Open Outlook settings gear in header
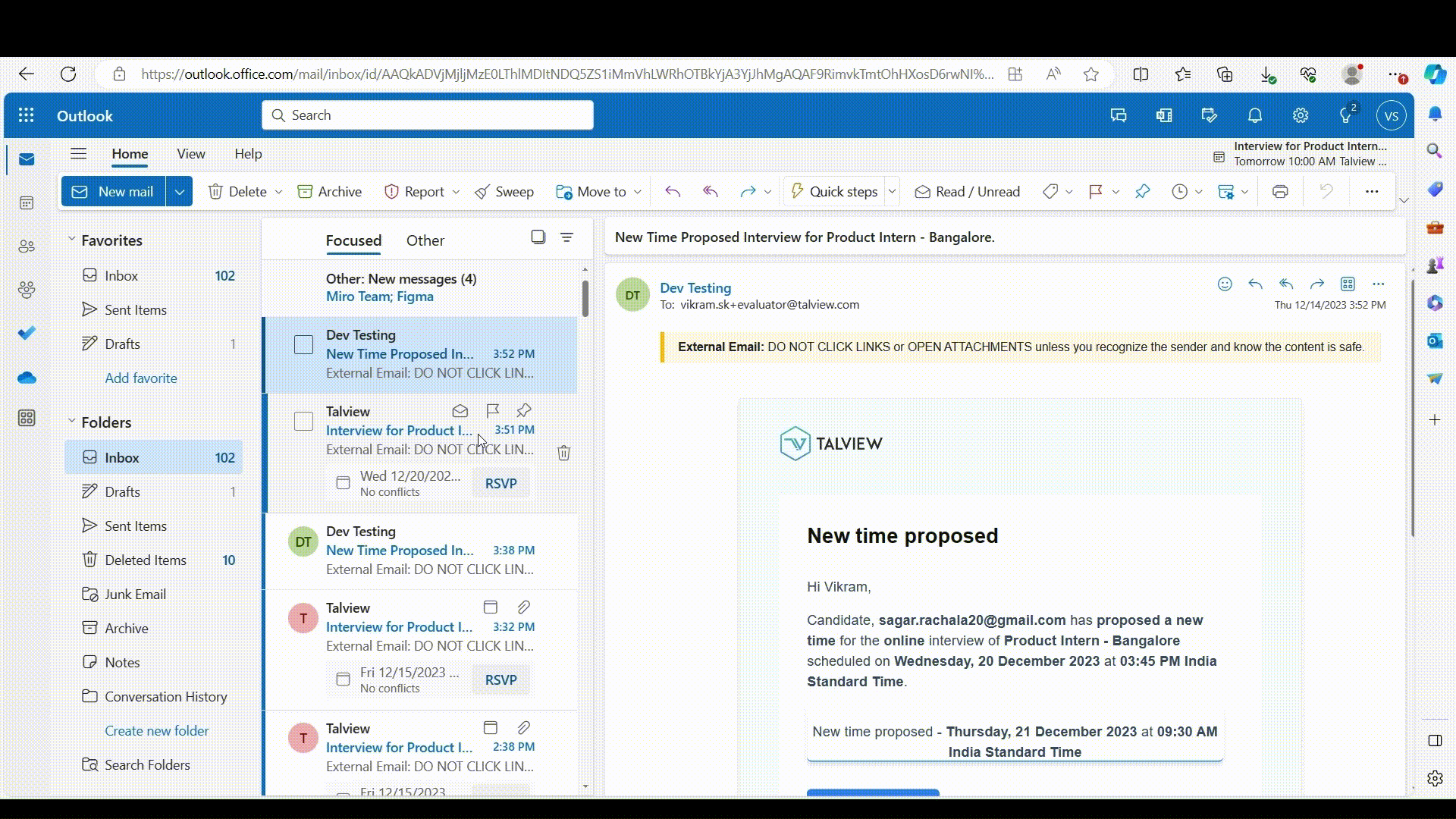The image size is (1456, 819). tap(1301, 115)
